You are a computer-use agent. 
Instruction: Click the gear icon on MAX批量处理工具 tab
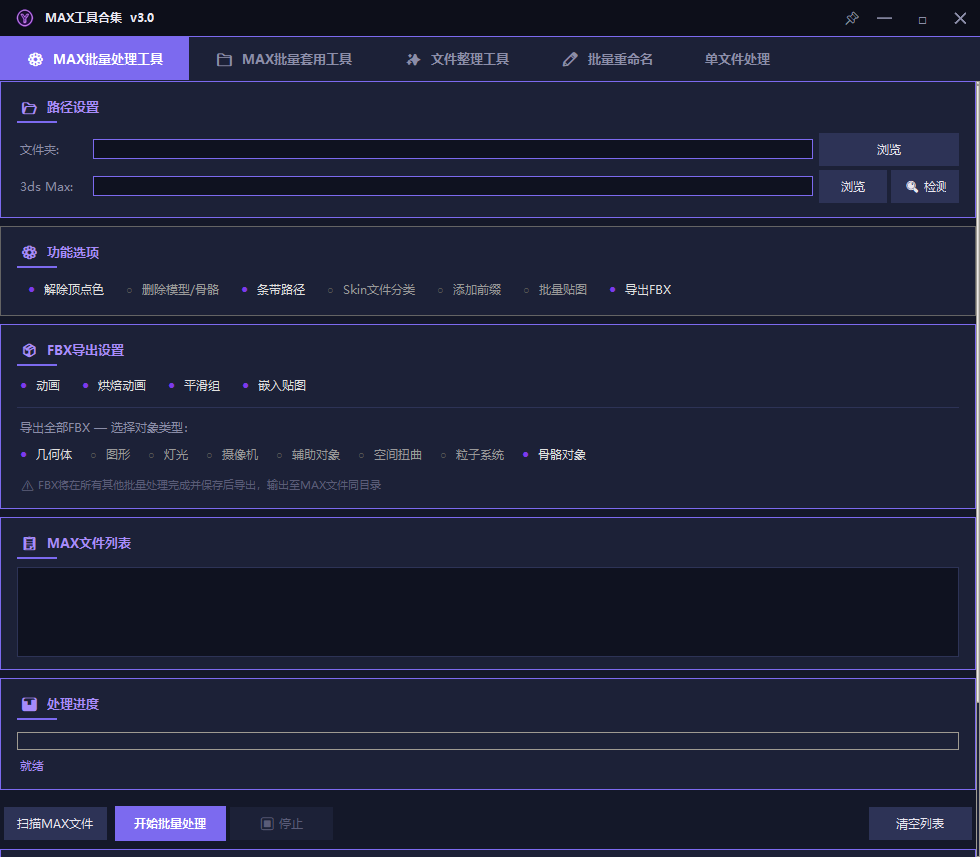(x=36, y=59)
